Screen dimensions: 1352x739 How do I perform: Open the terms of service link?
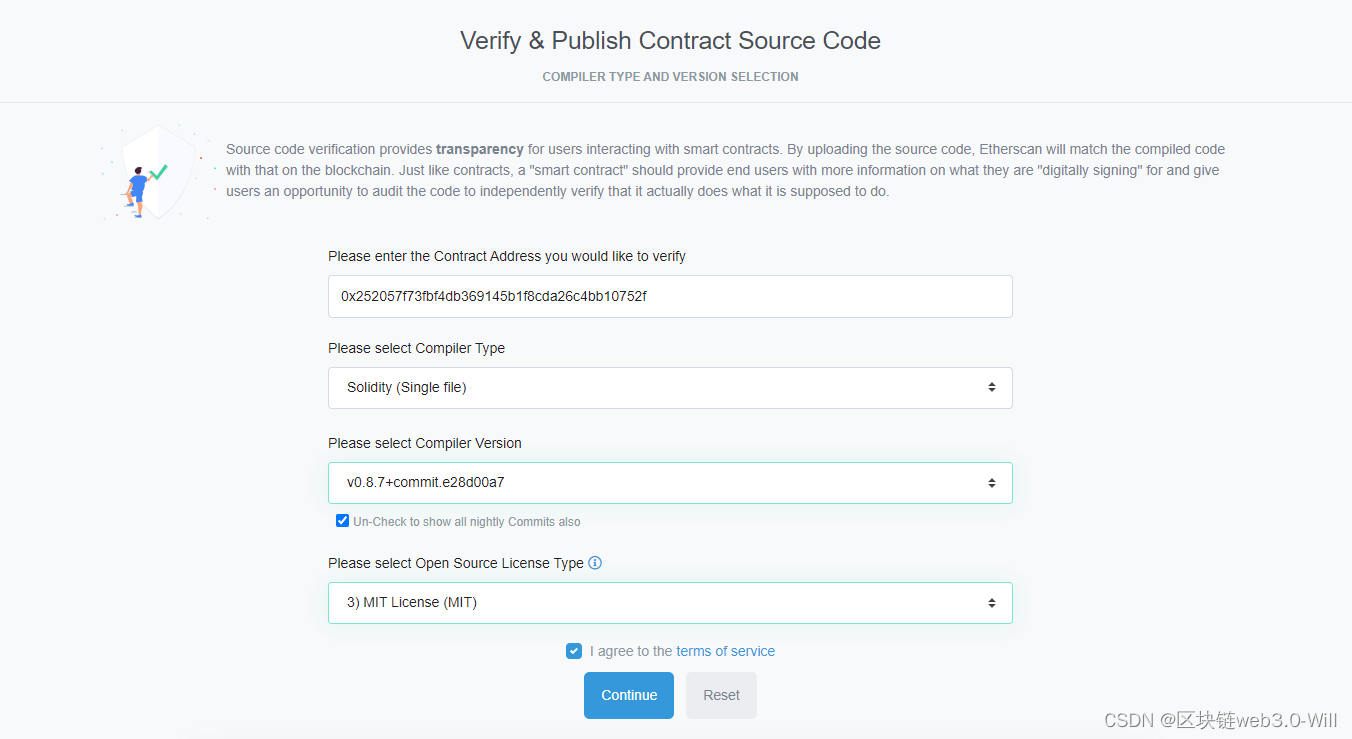click(725, 651)
